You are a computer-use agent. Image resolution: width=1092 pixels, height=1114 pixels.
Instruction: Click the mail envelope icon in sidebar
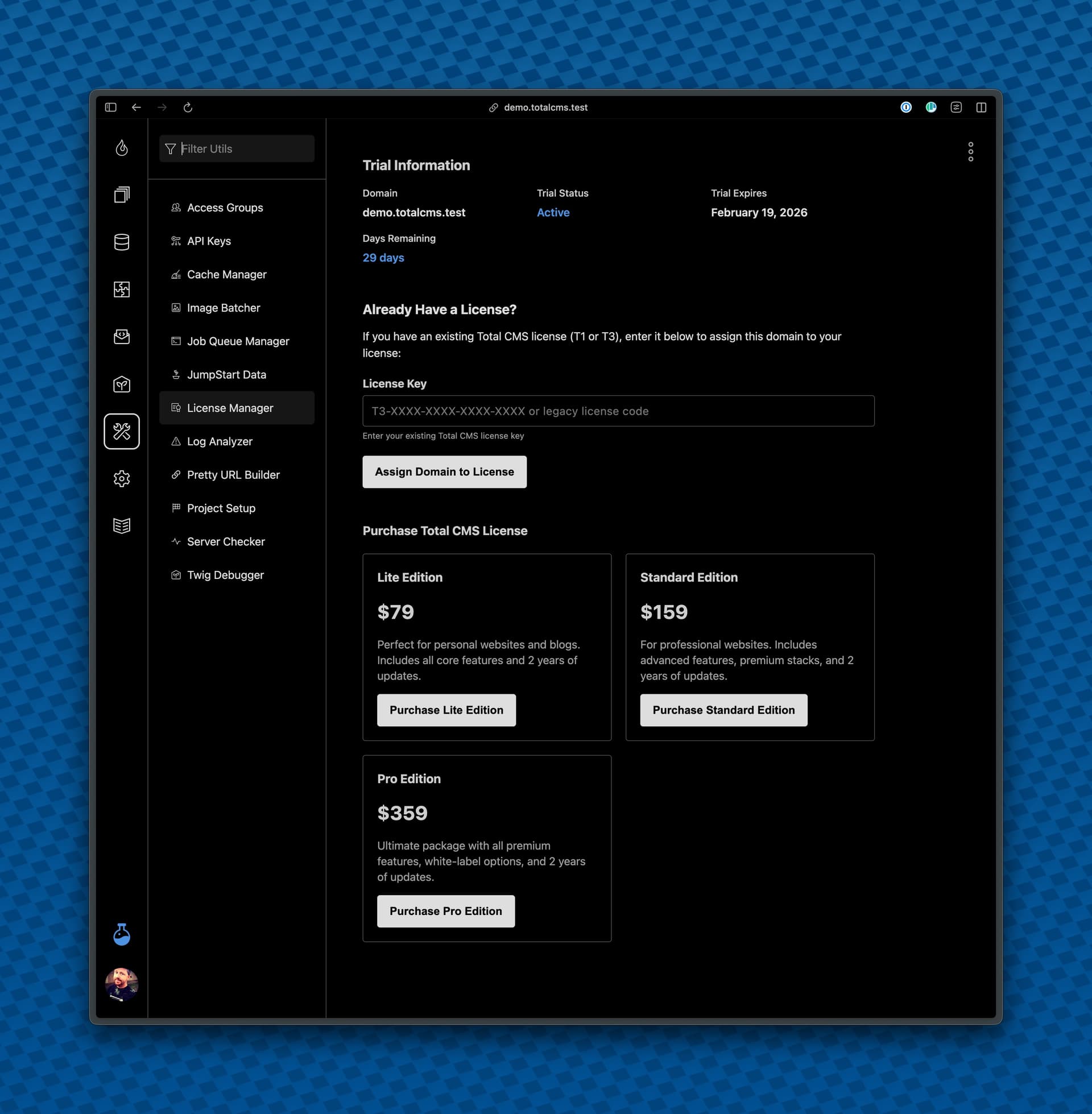(122, 337)
